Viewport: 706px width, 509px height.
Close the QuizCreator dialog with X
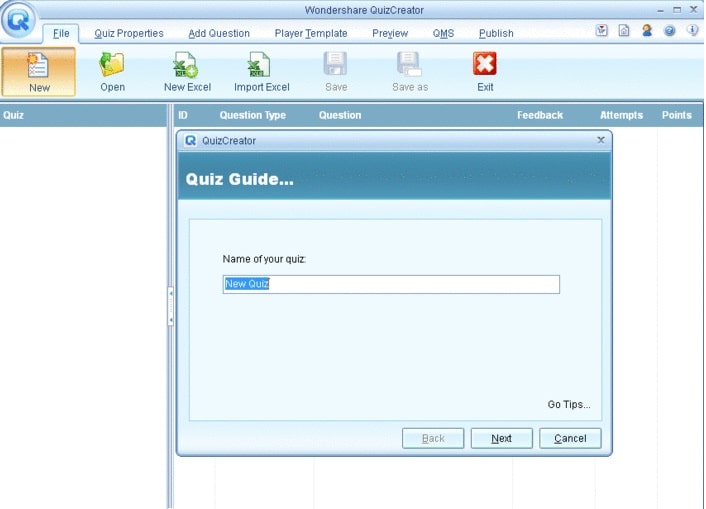click(601, 140)
